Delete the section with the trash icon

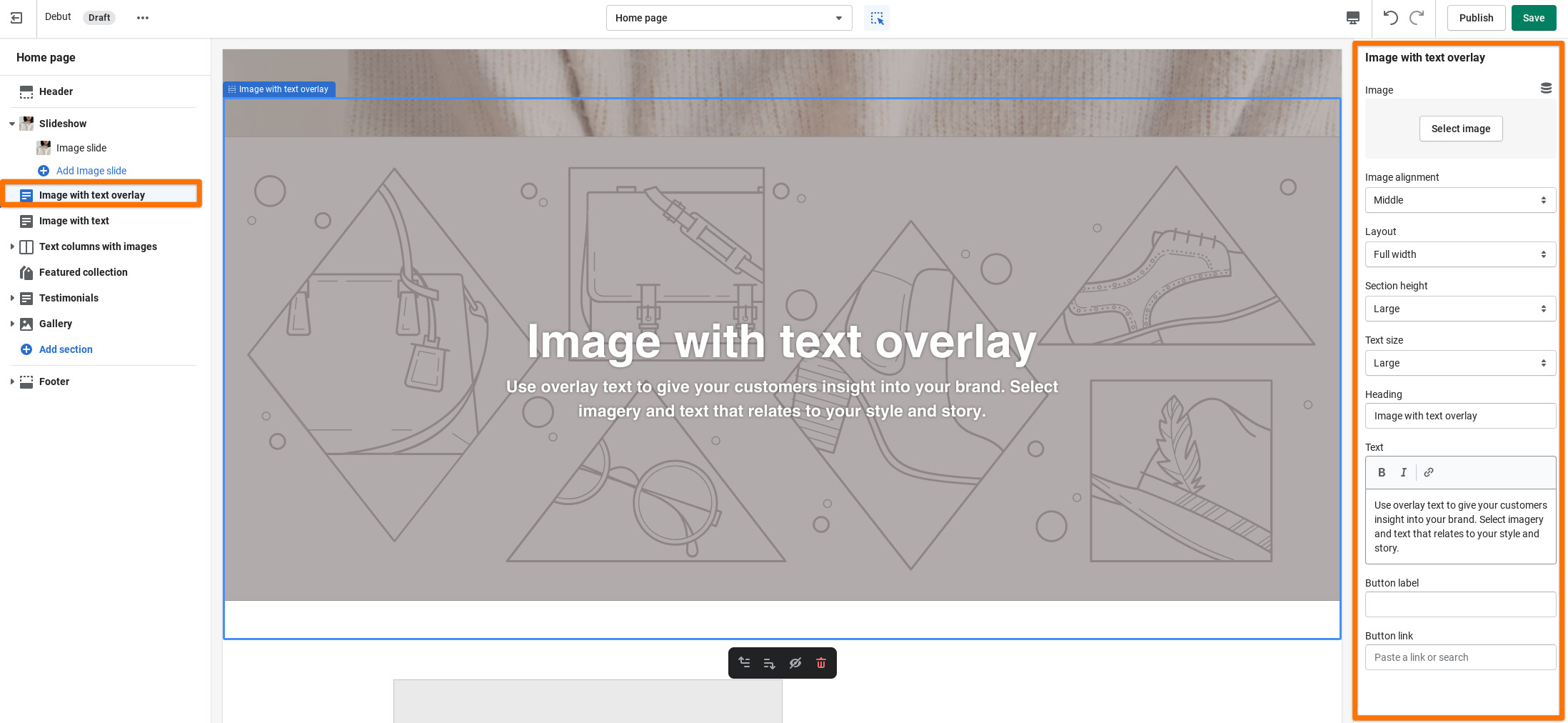821,663
